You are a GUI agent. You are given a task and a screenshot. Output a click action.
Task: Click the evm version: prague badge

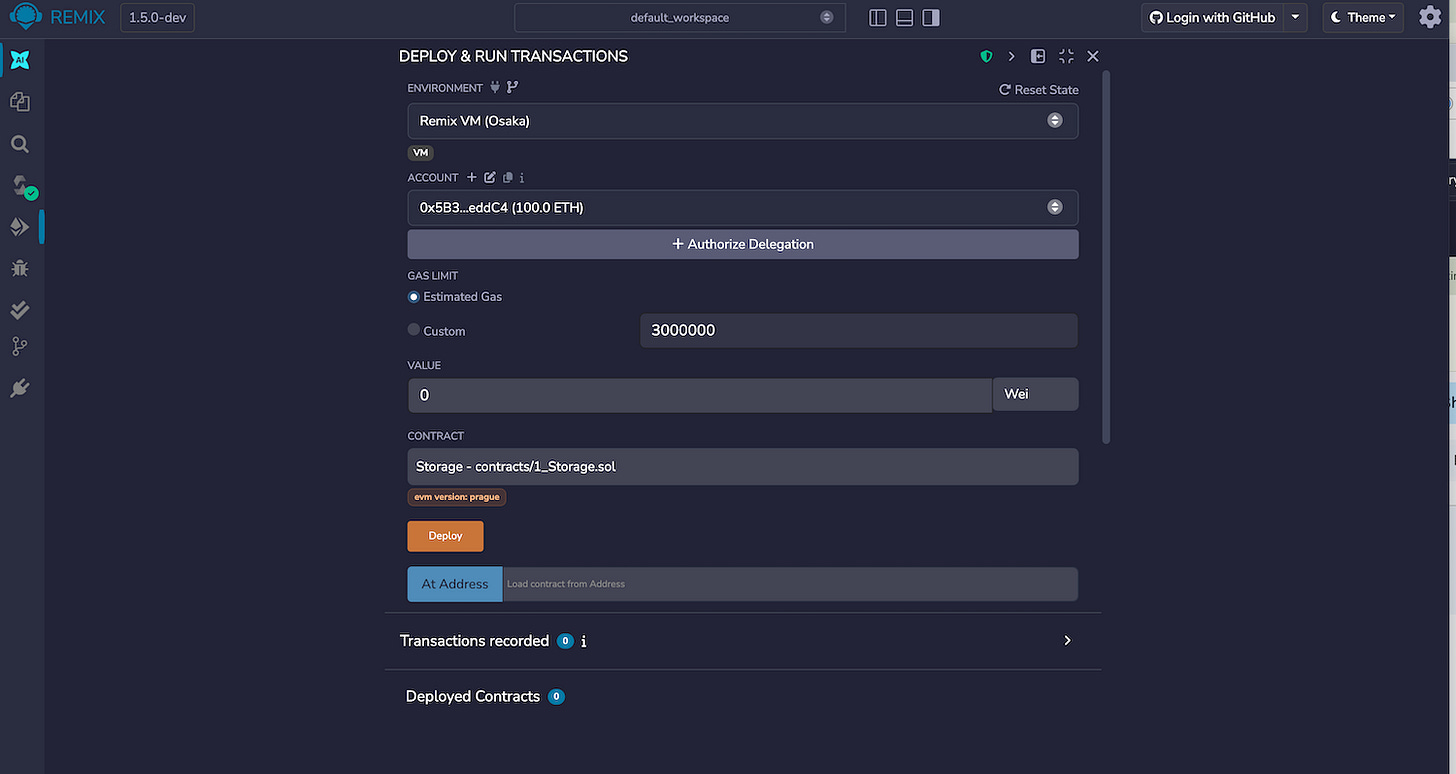click(x=457, y=497)
